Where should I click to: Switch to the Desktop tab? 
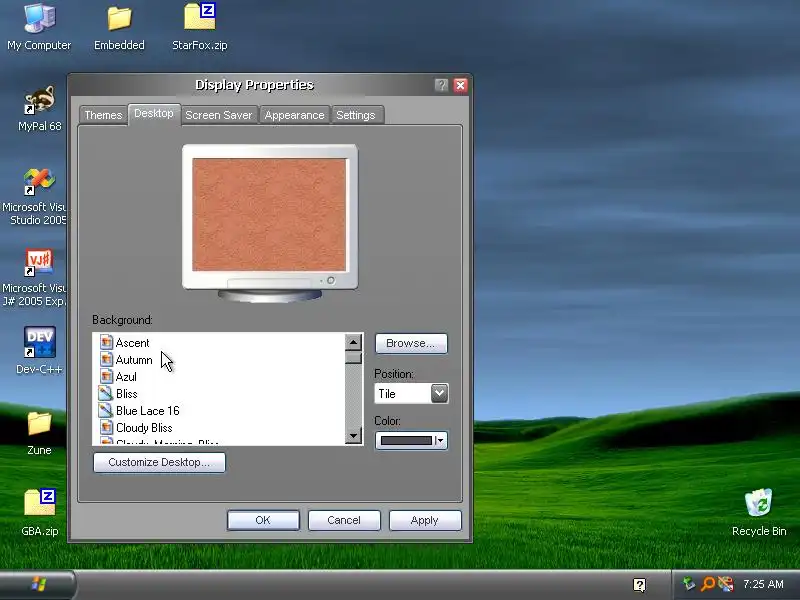point(154,113)
